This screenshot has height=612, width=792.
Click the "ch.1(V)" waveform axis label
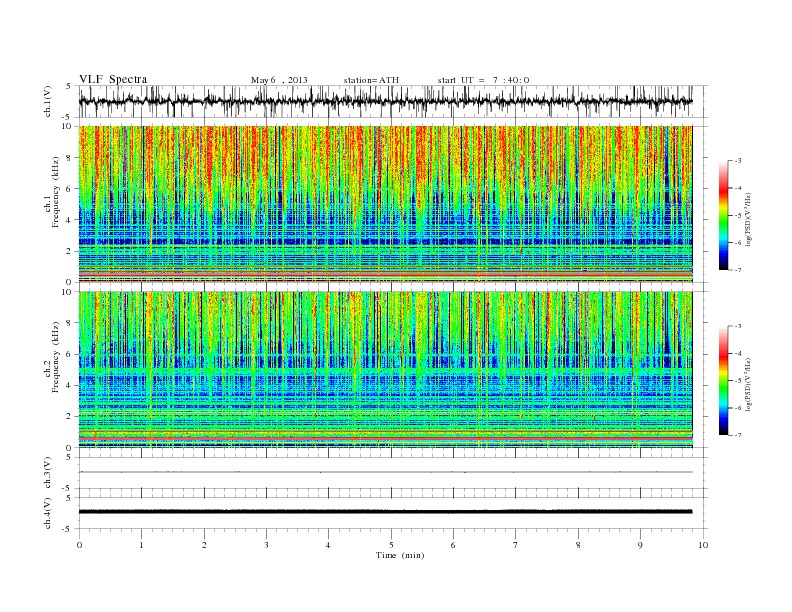click(48, 101)
